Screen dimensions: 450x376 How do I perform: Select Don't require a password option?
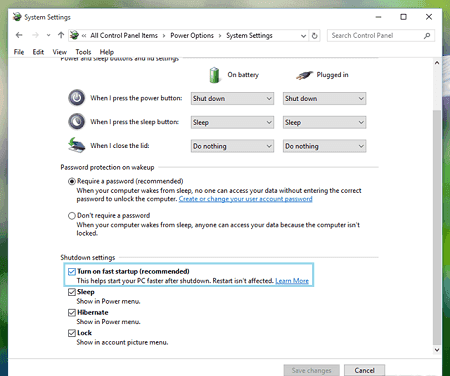click(72, 216)
